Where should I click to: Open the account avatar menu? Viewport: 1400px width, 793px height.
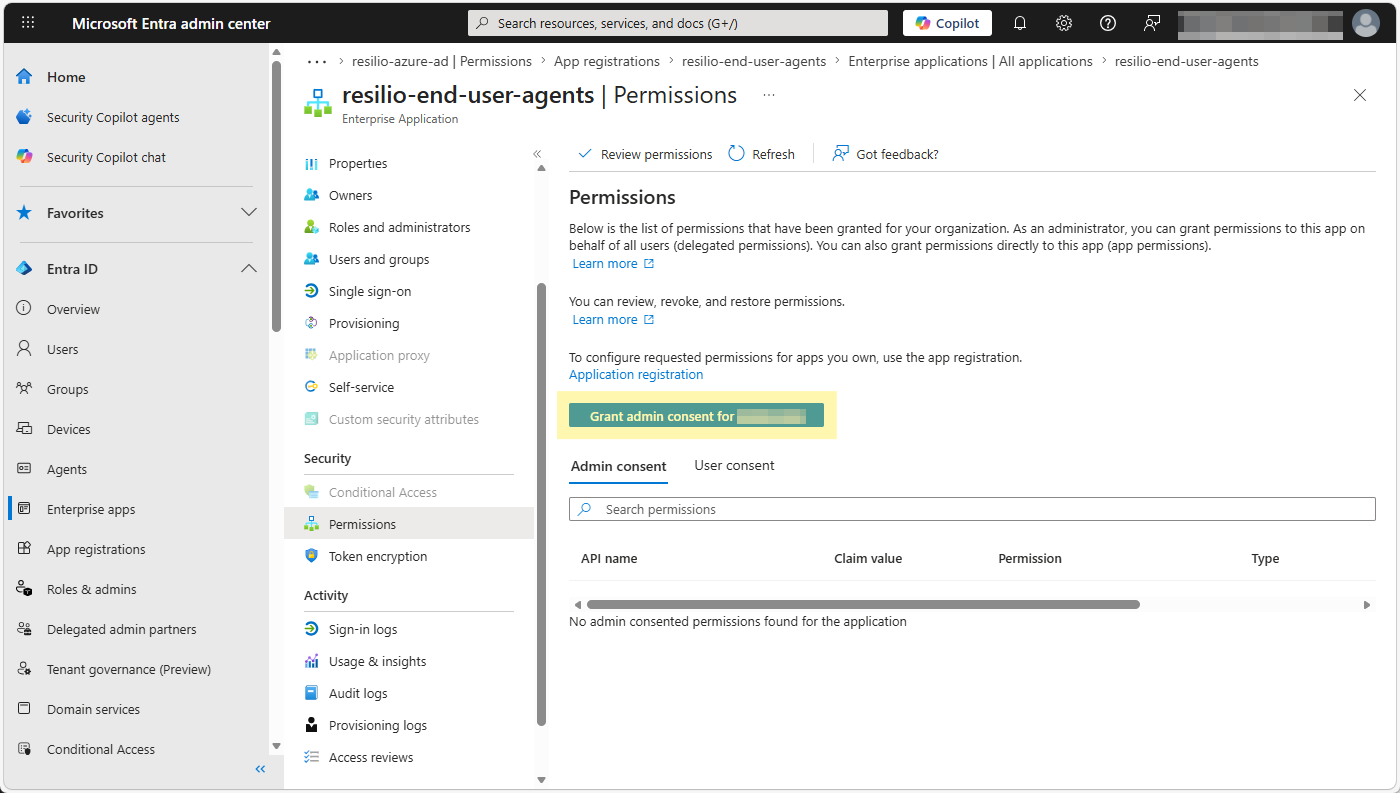(1365, 23)
